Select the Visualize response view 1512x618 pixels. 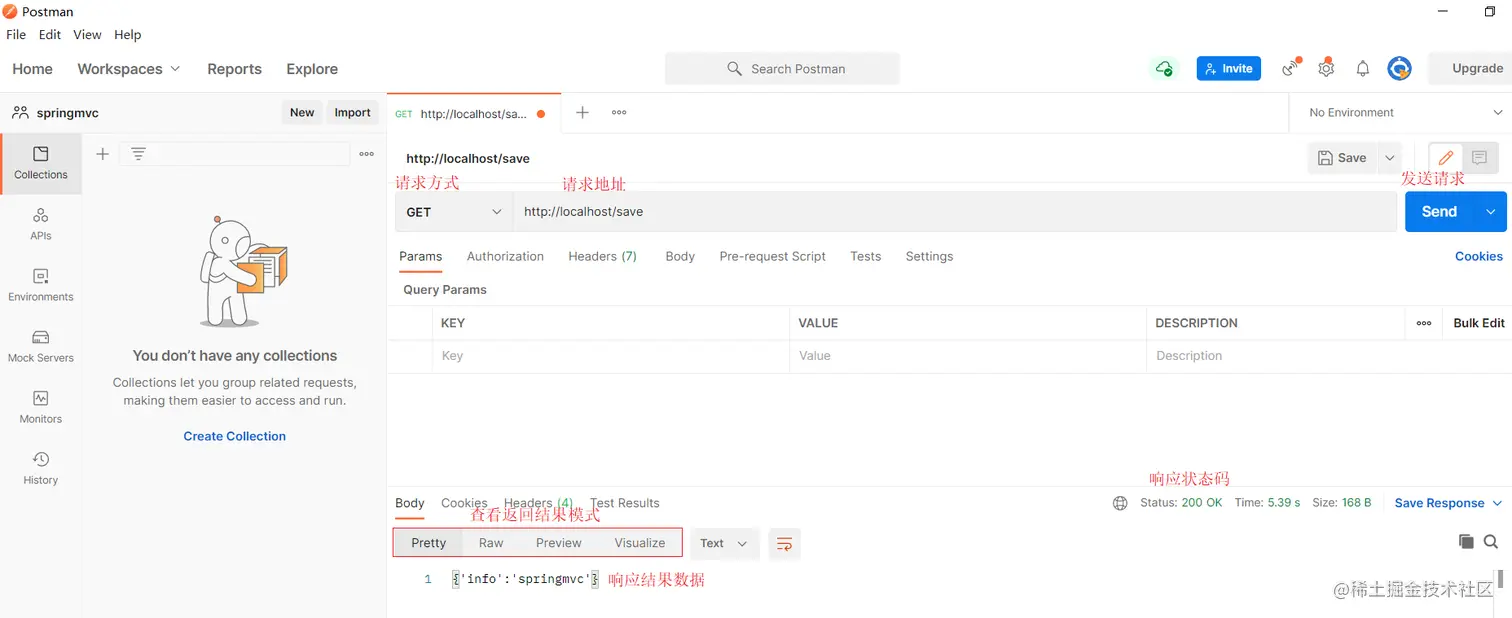640,543
